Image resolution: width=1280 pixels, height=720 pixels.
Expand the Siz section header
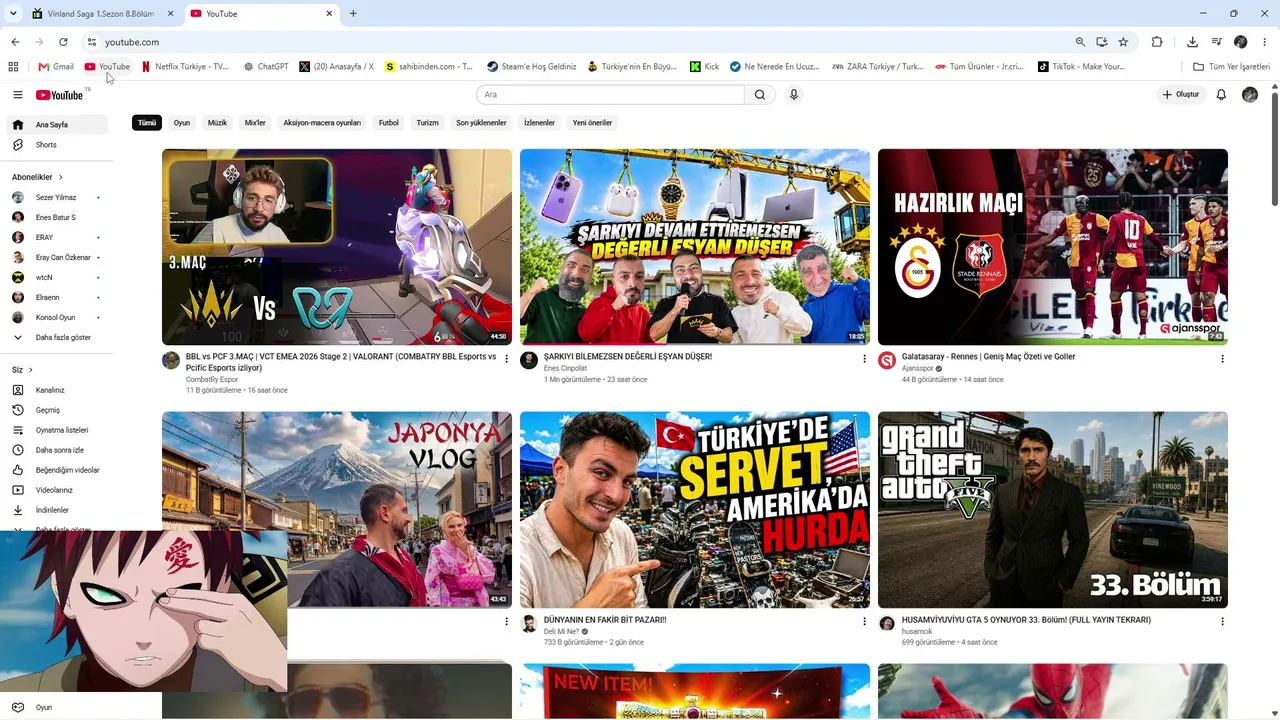coord(22,370)
